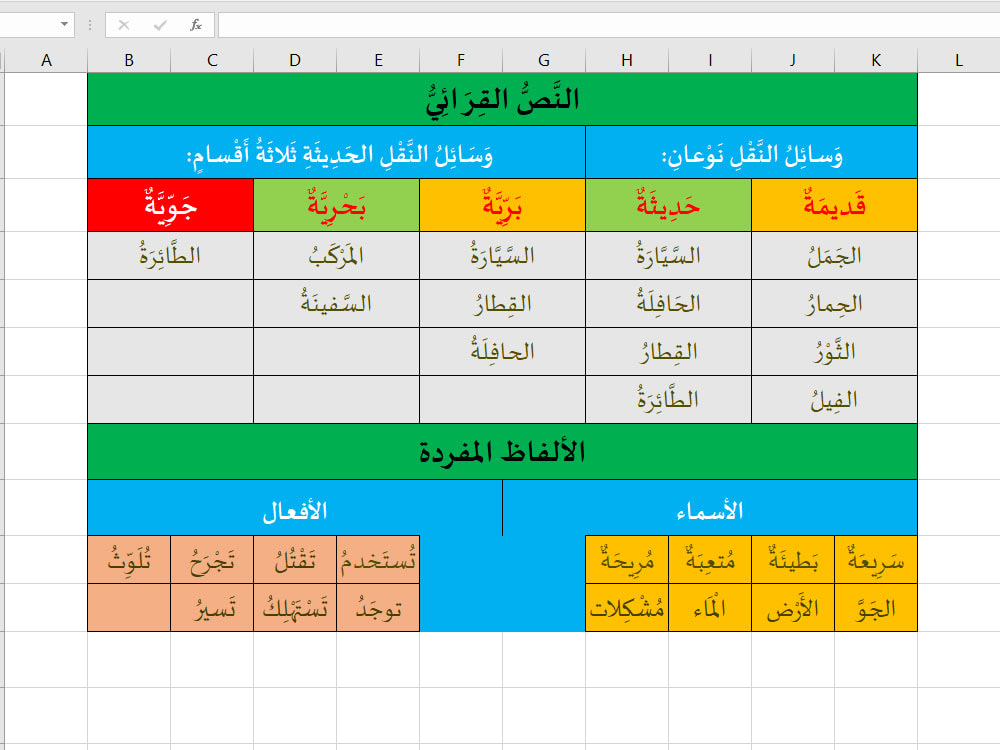The width and height of the screenshot is (1000, 750).
Task: Click the cell مُتعِبَةٌ
Action: click(x=710, y=559)
